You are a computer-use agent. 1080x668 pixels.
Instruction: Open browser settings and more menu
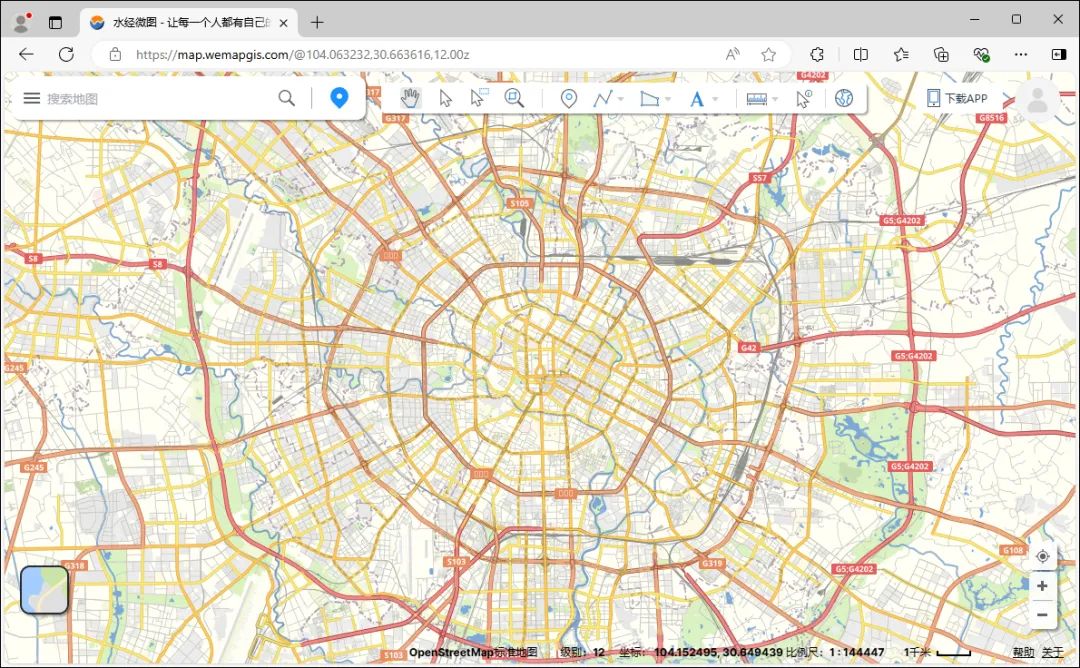[1021, 54]
